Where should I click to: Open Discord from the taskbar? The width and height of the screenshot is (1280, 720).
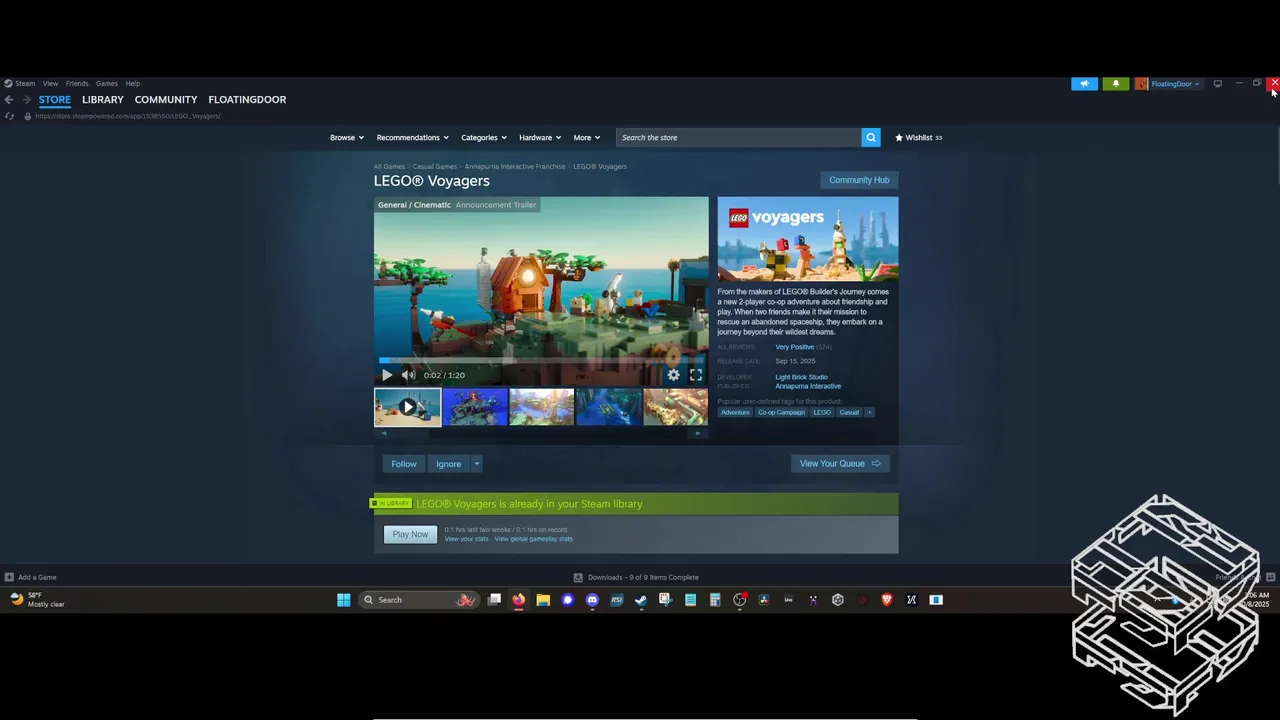point(592,600)
